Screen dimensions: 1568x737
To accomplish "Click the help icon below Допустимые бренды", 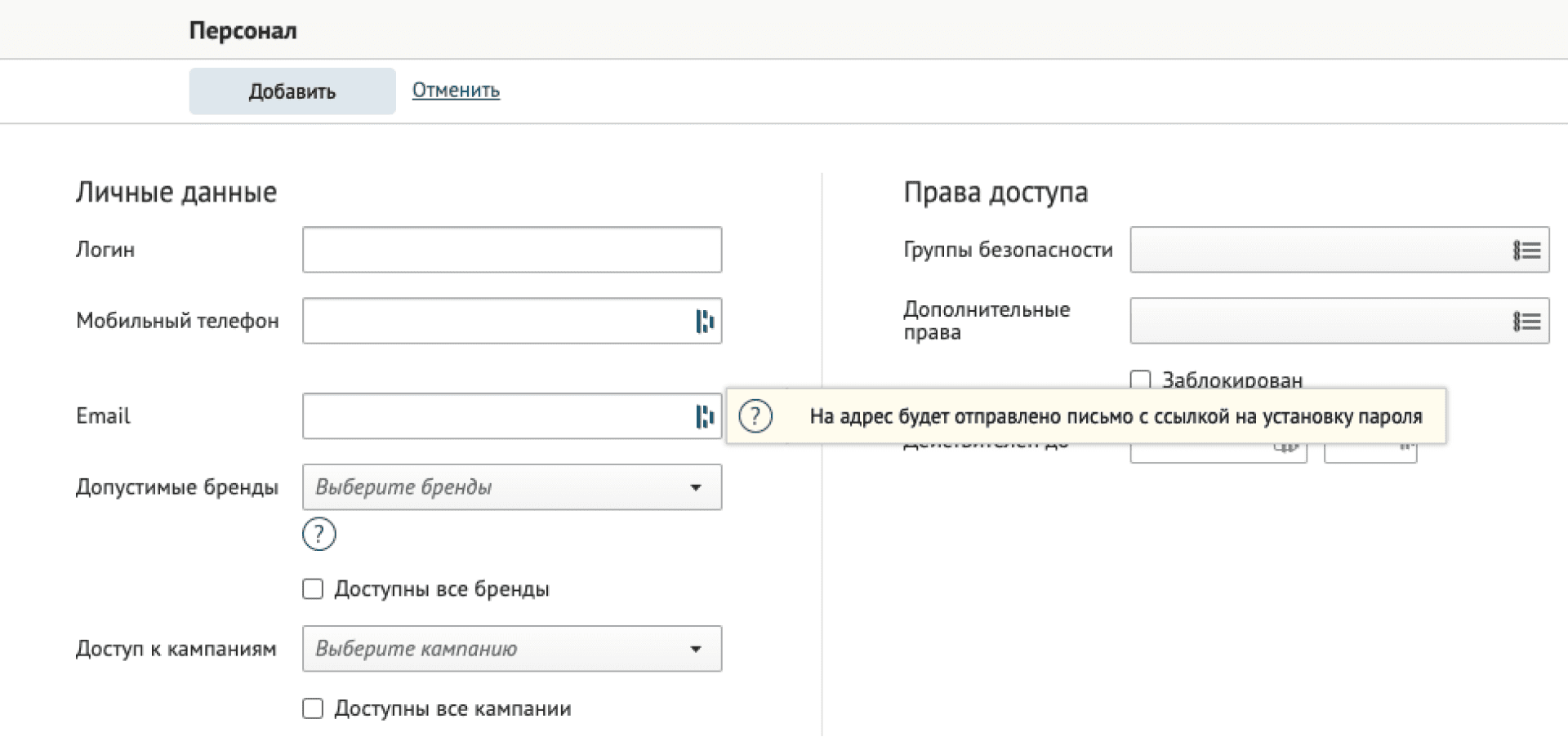I will (x=318, y=534).
